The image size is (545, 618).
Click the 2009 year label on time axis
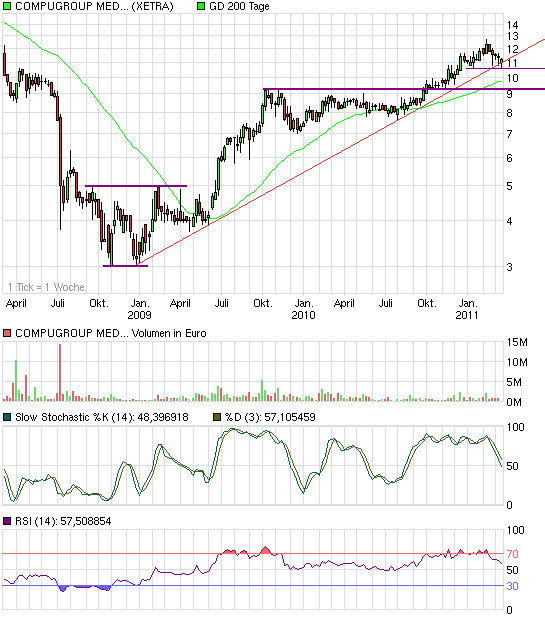pyautogui.click(x=140, y=315)
